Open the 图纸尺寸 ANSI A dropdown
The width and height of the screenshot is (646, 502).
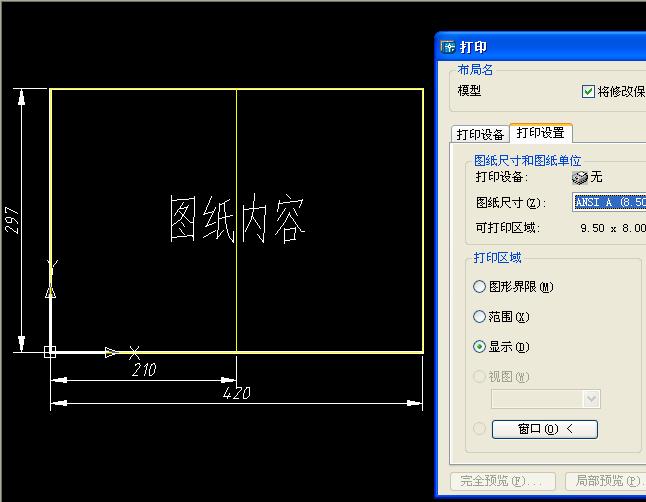pyautogui.click(x=609, y=202)
